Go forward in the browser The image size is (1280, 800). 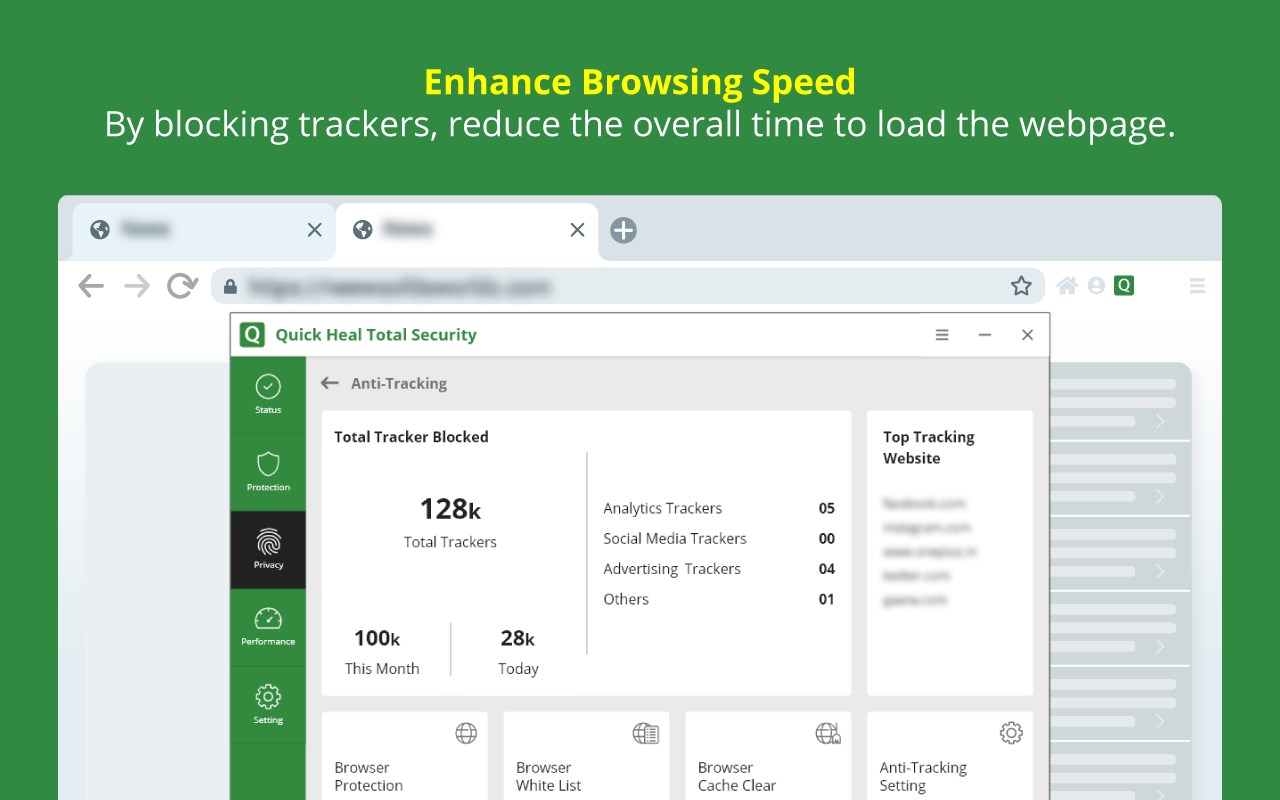137,286
